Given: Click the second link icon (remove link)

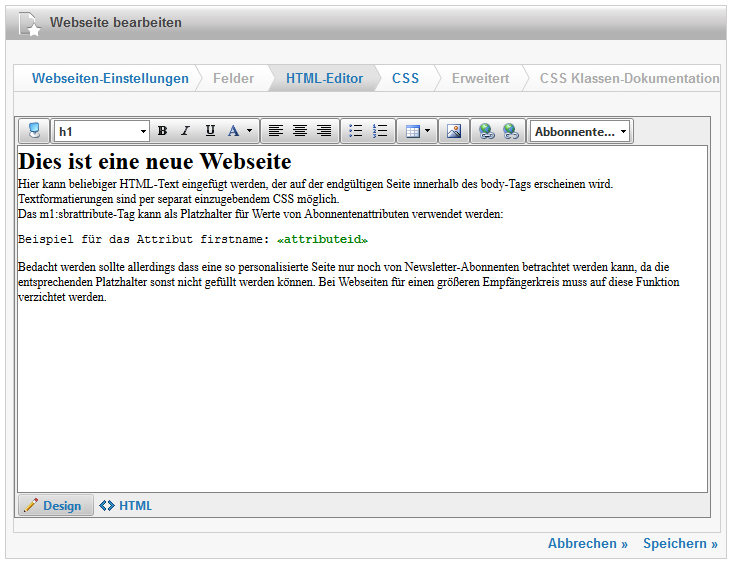Looking at the screenshot, I should pos(511,131).
